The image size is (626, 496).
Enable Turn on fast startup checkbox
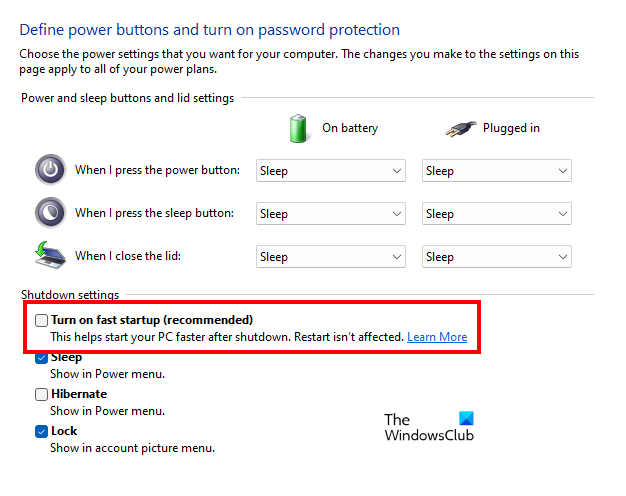41,320
